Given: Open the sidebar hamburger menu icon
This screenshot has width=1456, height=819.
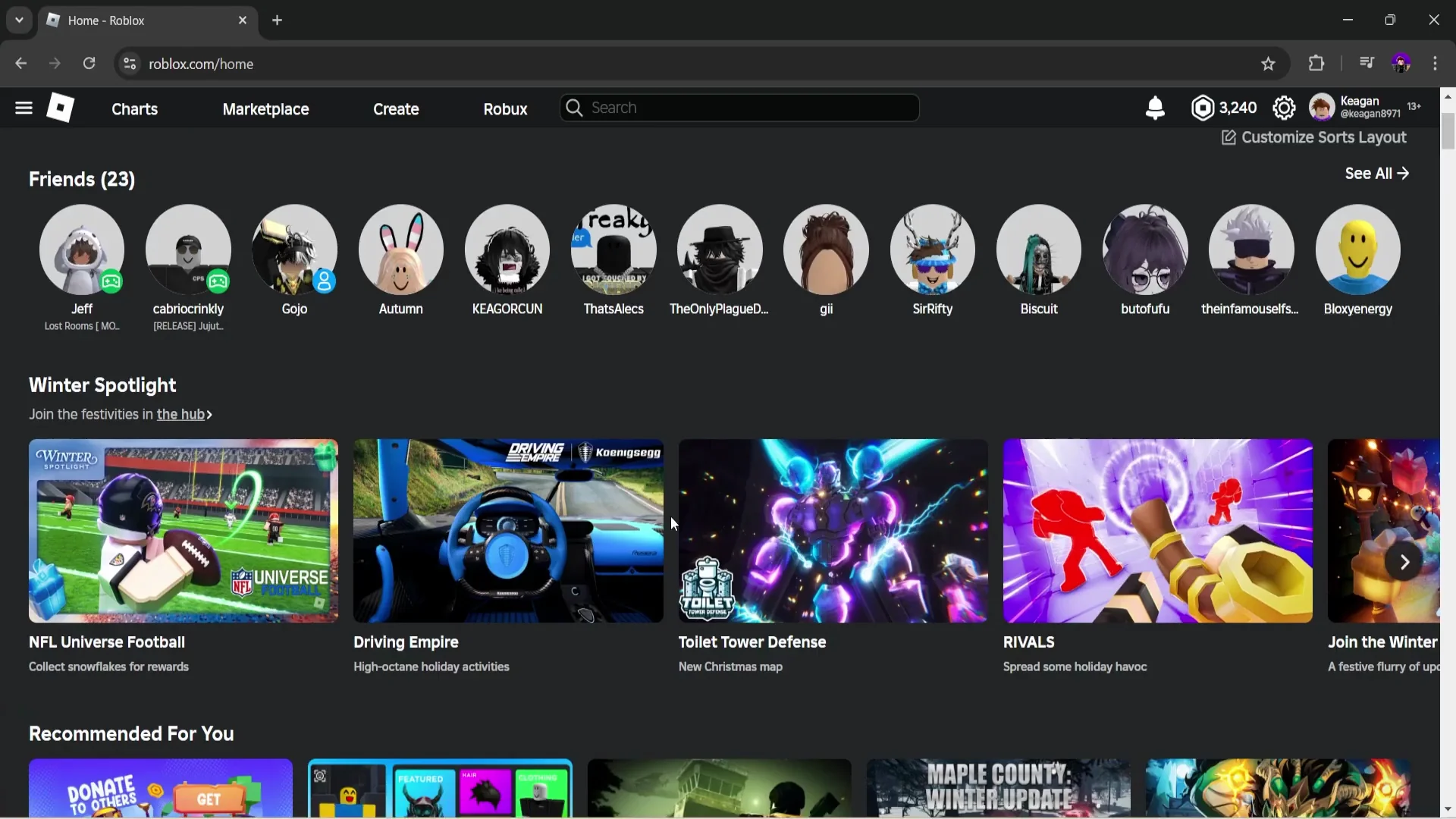Looking at the screenshot, I should (23, 108).
